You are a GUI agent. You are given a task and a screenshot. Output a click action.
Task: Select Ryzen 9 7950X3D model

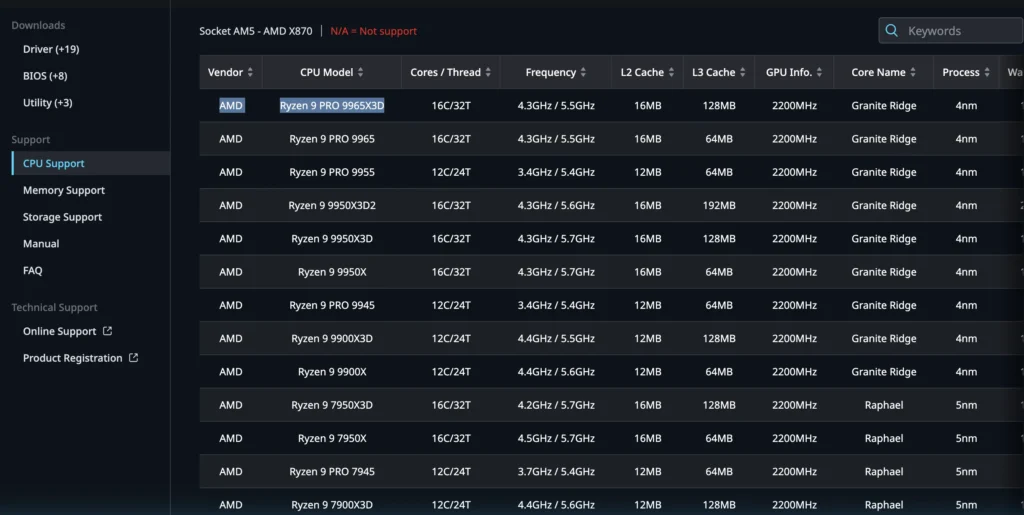point(332,405)
